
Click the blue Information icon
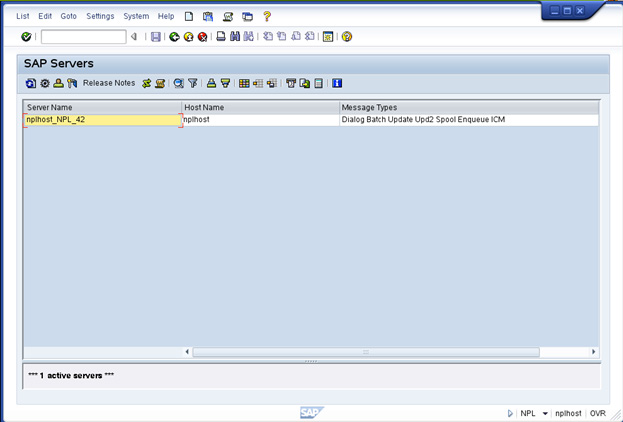[x=337, y=84]
